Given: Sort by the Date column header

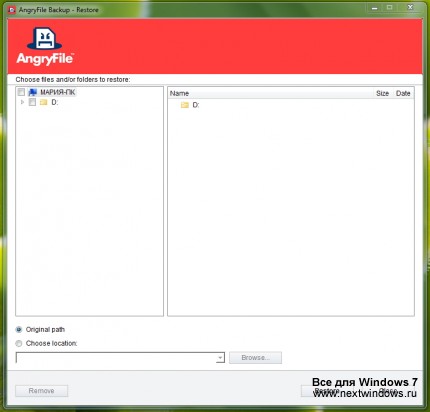Looking at the screenshot, I should click(403, 93).
